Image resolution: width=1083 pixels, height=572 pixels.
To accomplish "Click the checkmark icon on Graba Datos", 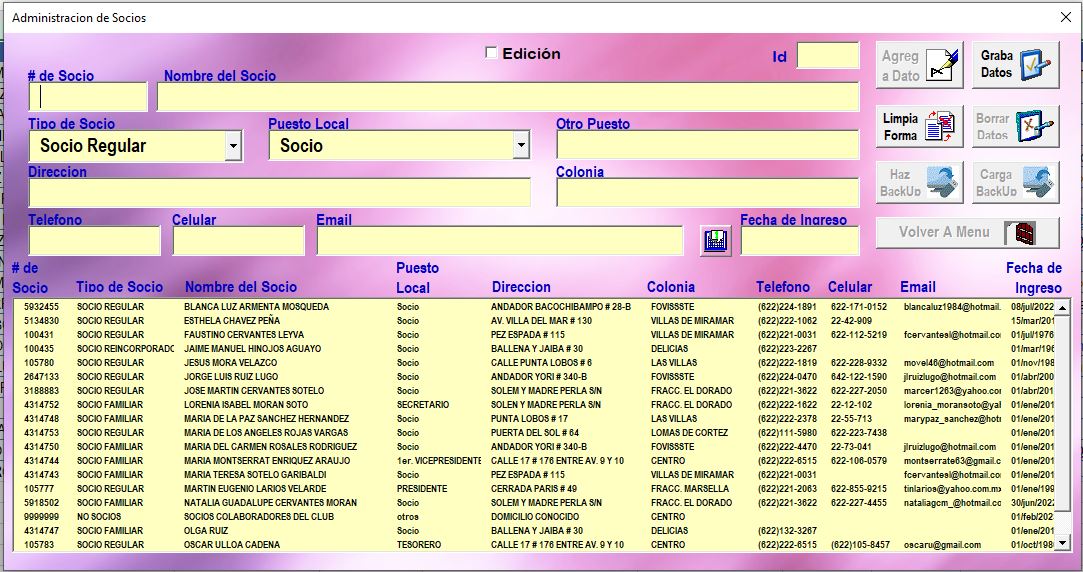I will [x=1035, y=65].
